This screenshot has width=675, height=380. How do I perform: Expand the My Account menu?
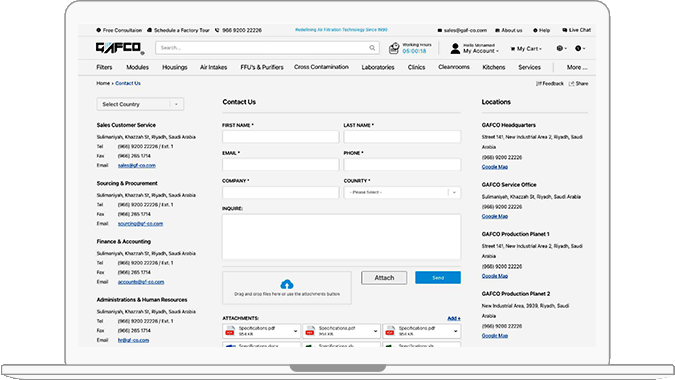(481, 51)
